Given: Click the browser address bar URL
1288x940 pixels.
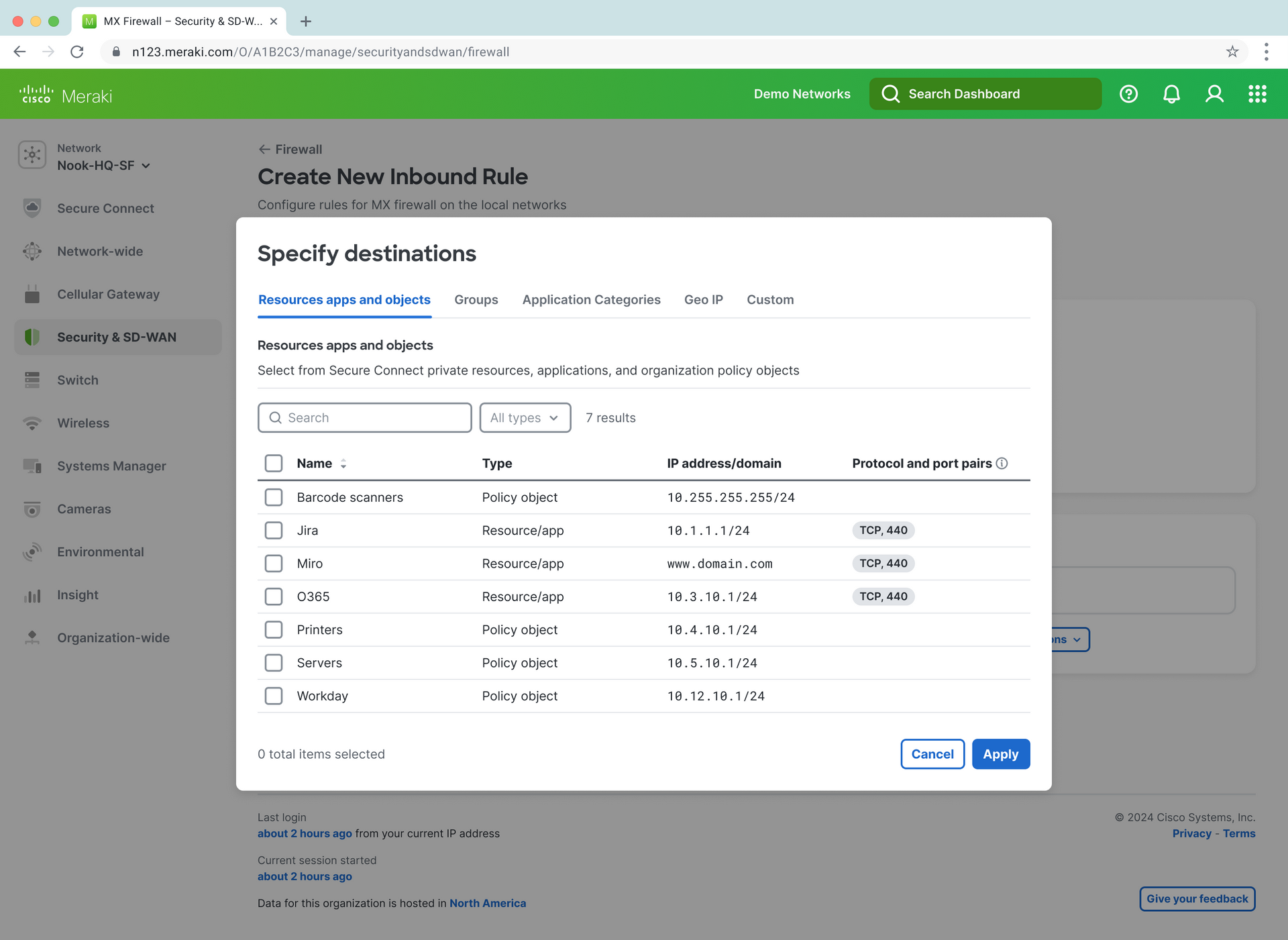Looking at the screenshot, I should [x=321, y=52].
